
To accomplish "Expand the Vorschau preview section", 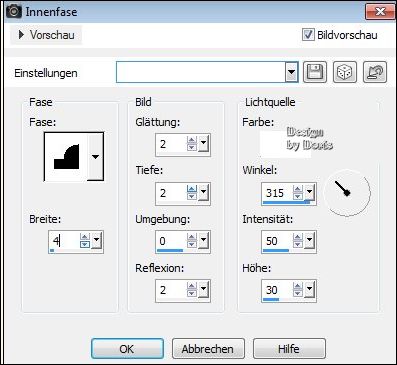I will [x=46, y=35].
